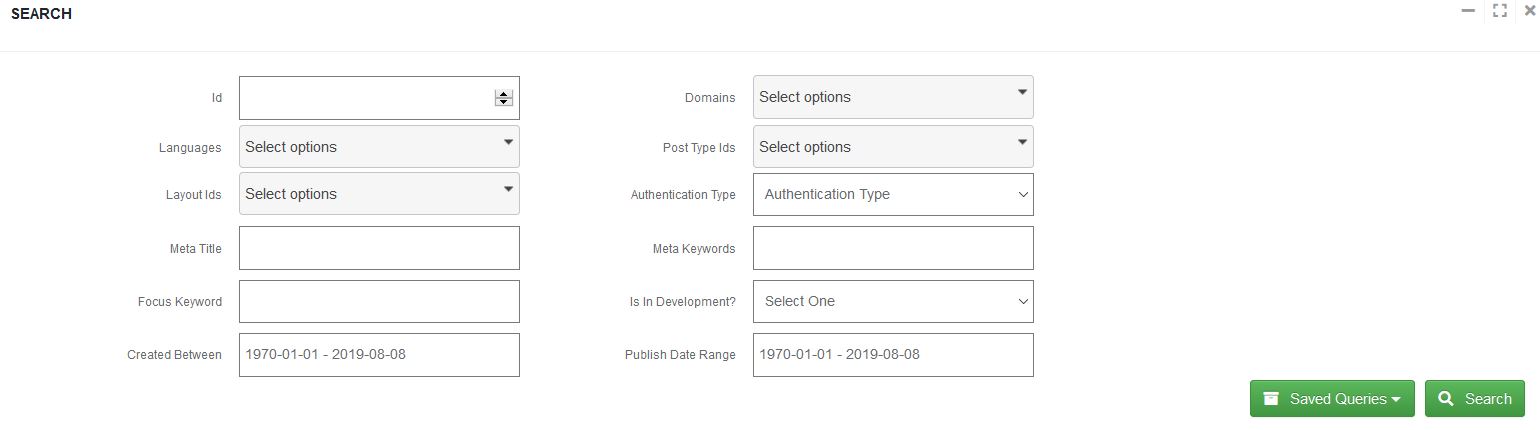Minimize the Search panel
This screenshot has width=1540, height=430.
[1468, 11]
